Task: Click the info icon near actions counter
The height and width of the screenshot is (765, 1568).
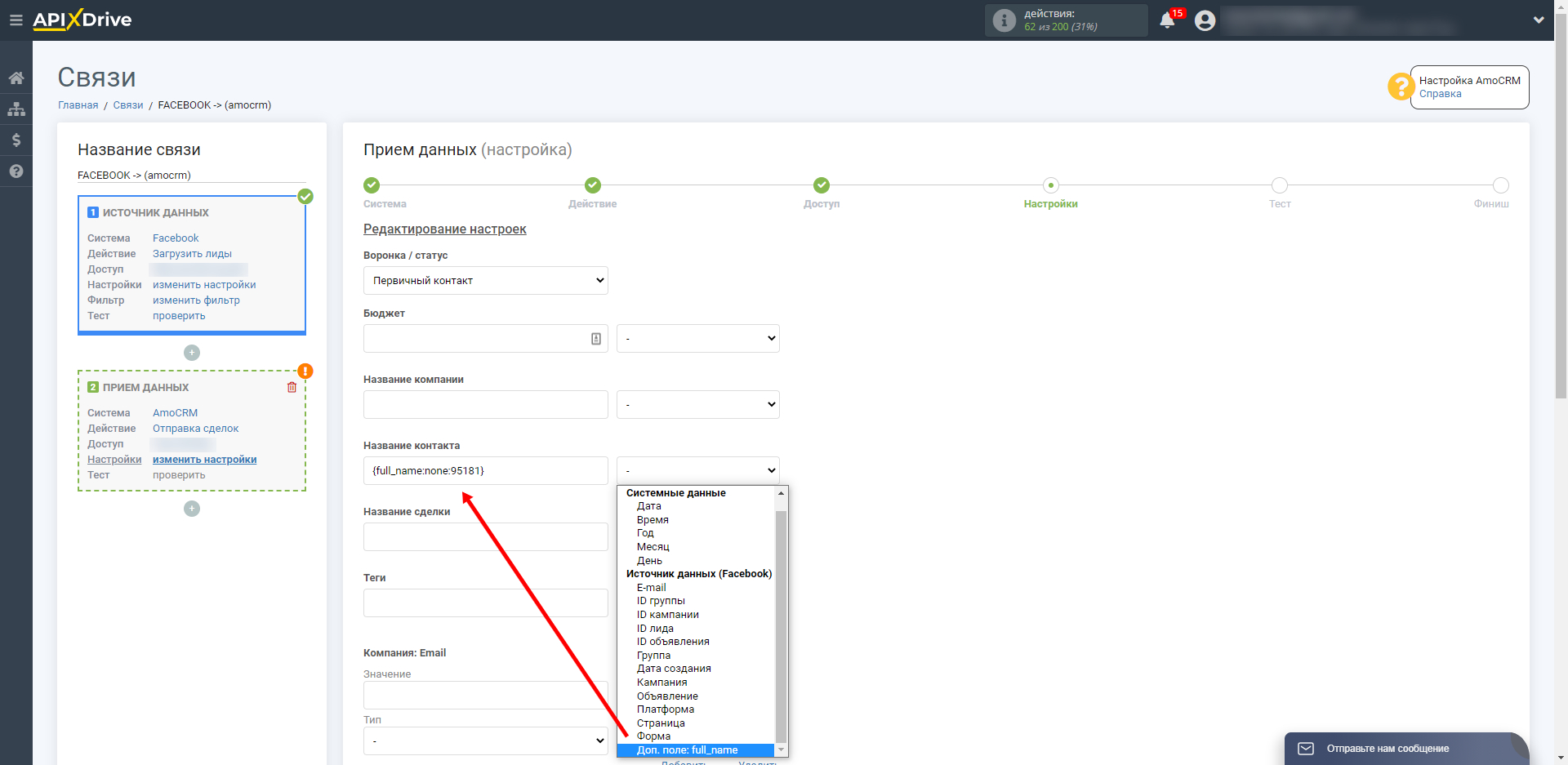Action: [1004, 20]
